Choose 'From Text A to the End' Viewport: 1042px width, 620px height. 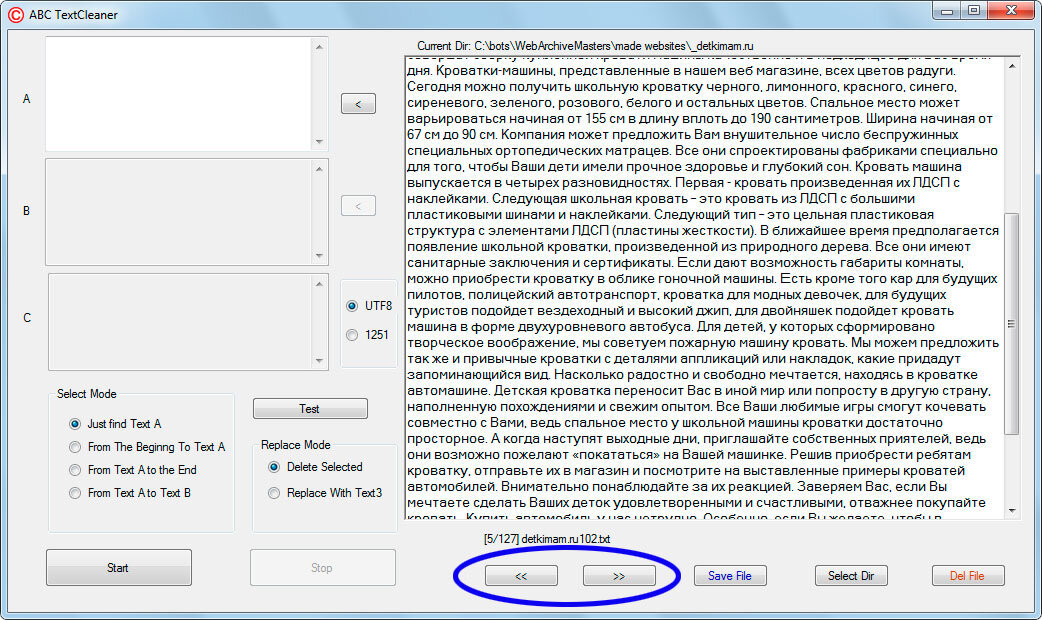[133, 470]
